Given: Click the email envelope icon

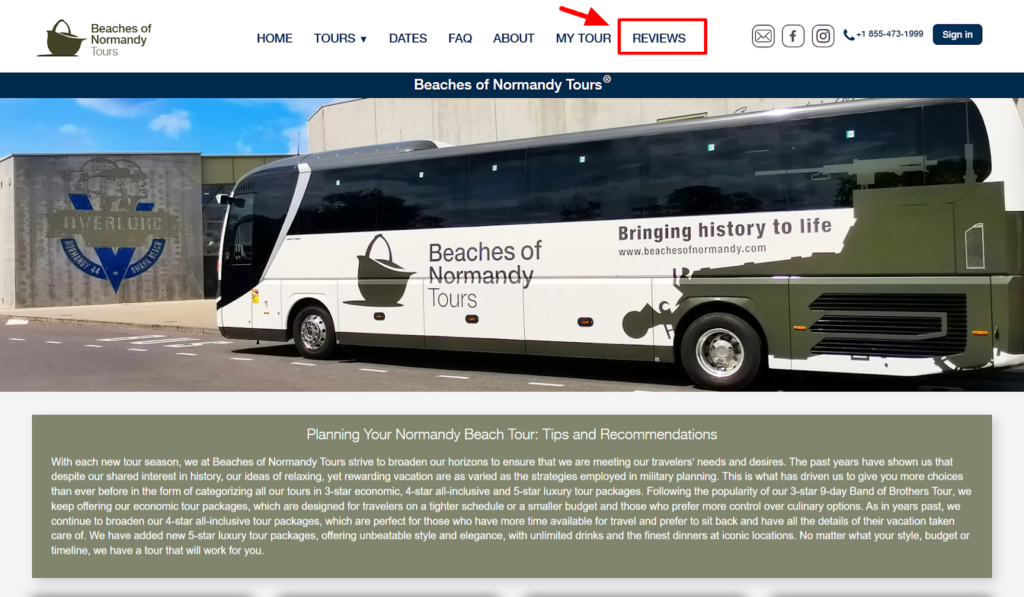Looking at the screenshot, I should point(763,35).
